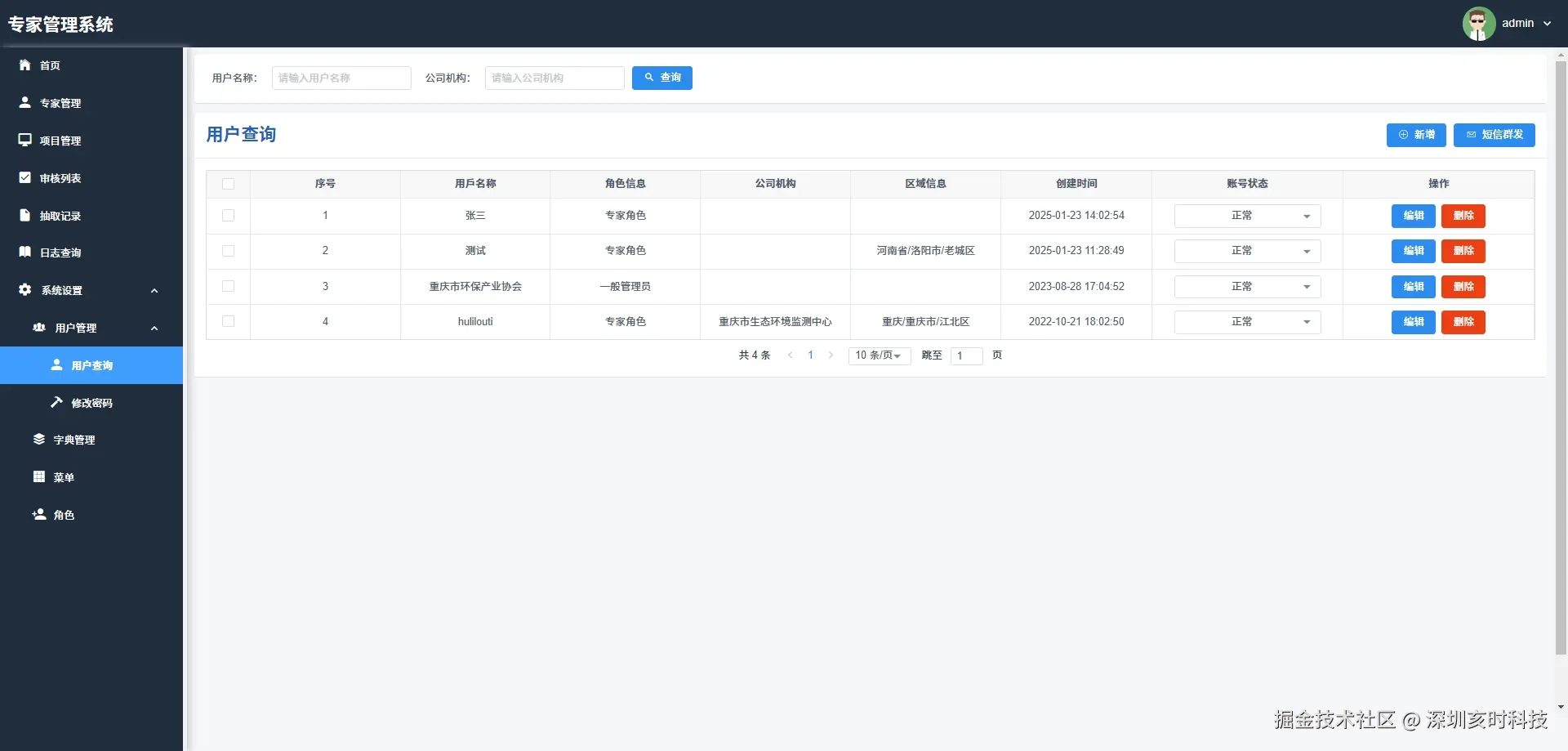Edit the 重庆市环保产业协会 row
Screen dimensions: 1568x751
tap(1414, 287)
